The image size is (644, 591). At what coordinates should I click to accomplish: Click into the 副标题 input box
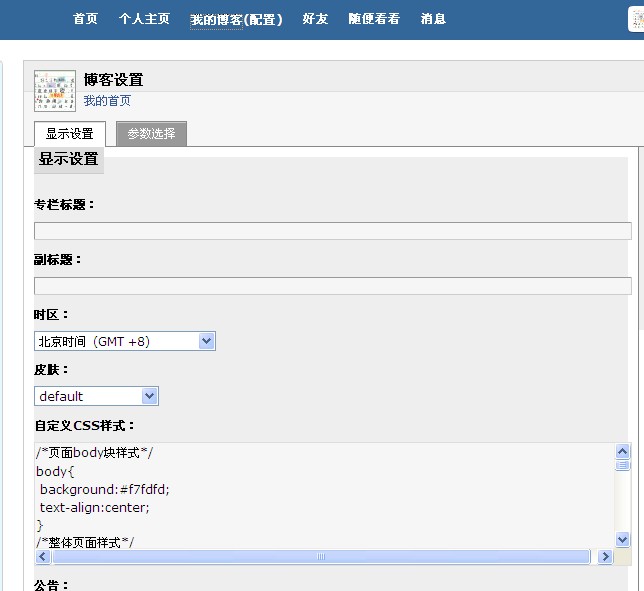(332, 286)
